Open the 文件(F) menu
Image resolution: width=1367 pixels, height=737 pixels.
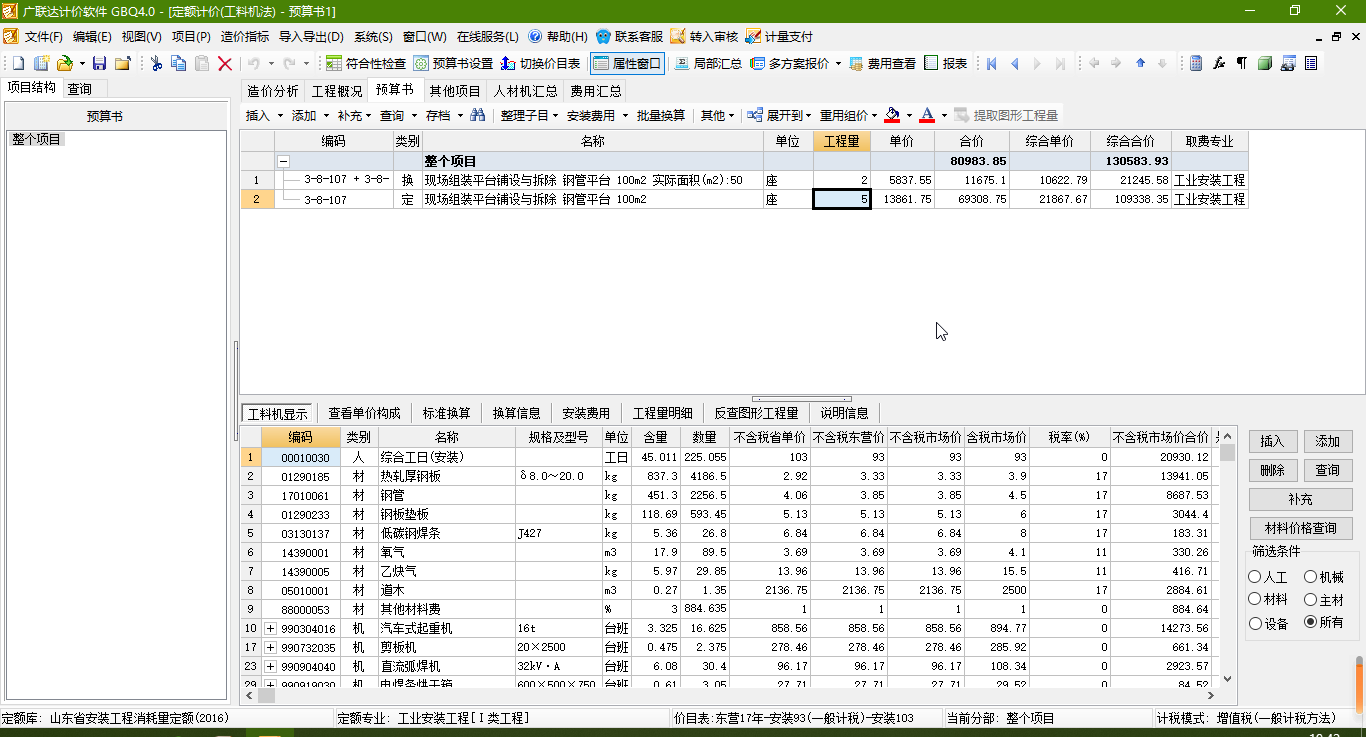coord(44,37)
